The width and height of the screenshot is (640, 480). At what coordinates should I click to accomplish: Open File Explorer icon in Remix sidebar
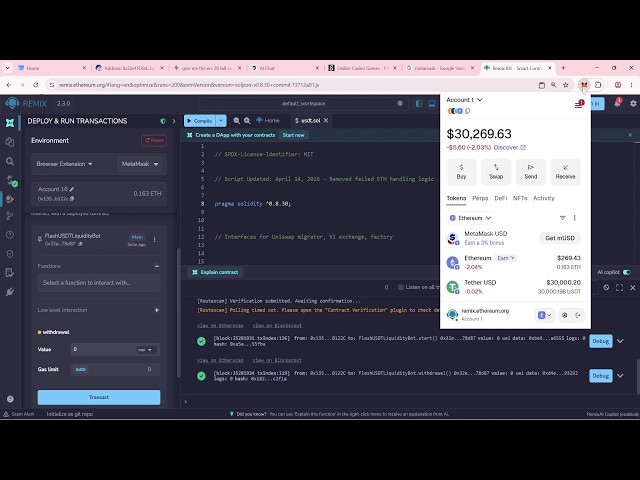[10, 141]
